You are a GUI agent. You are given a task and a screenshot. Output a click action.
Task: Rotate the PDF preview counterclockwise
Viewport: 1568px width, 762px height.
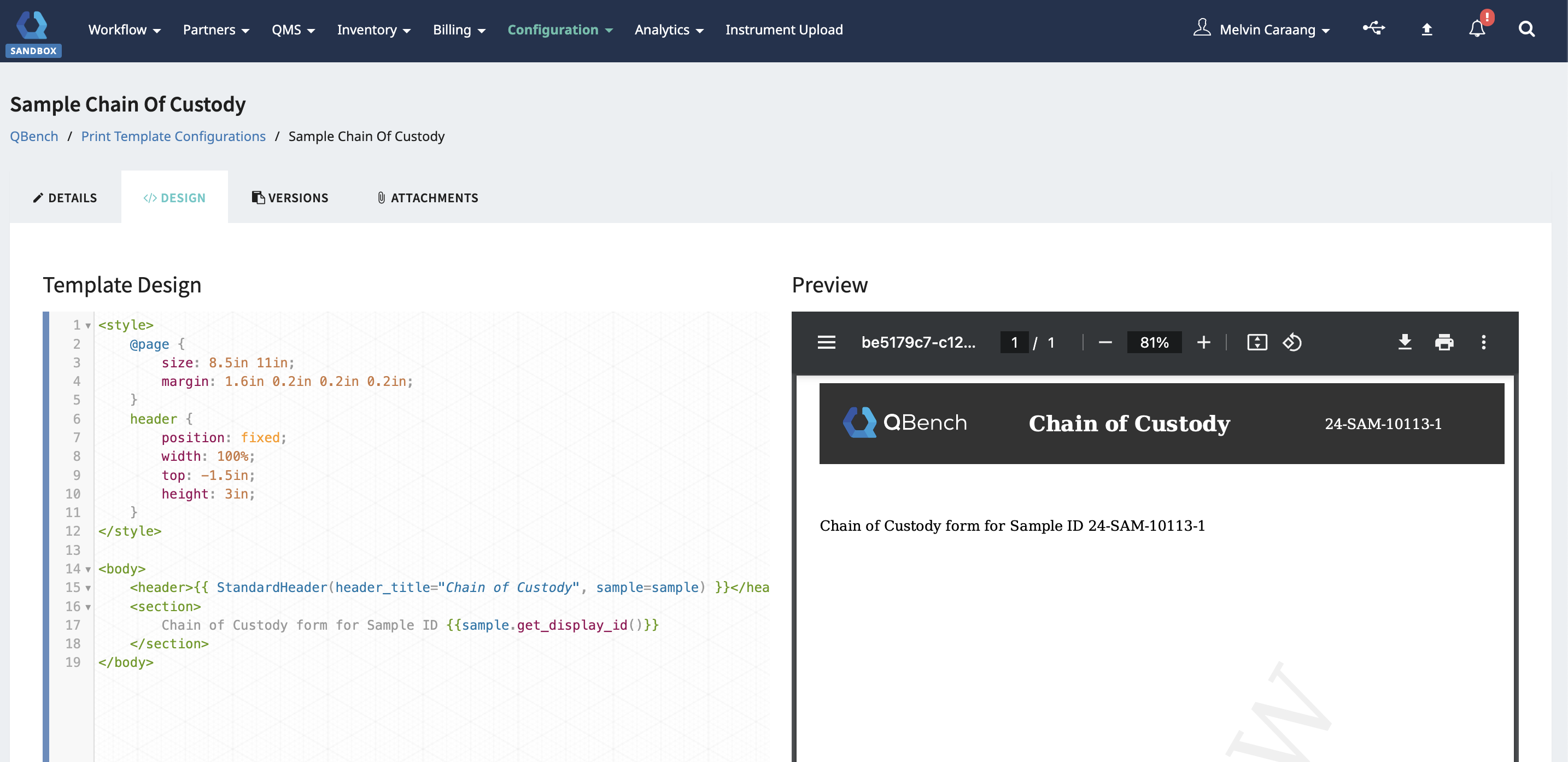(1292, 342)
